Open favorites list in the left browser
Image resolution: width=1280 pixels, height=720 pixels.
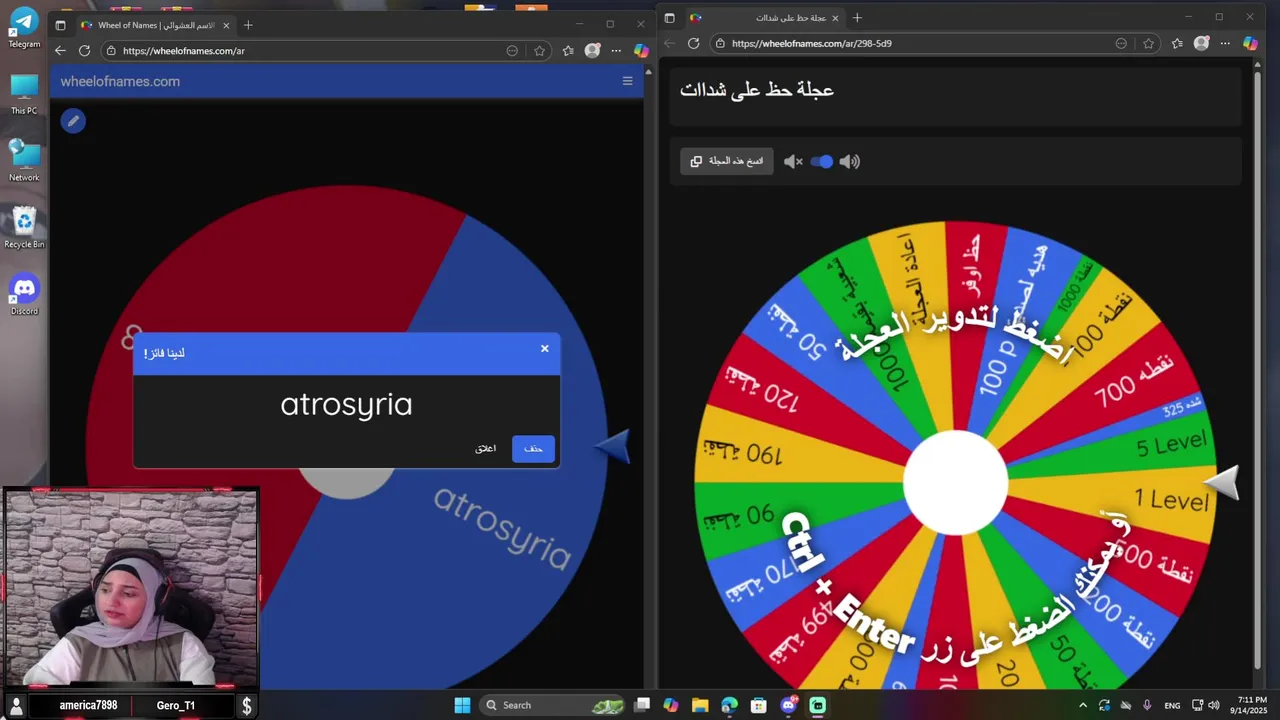tap(568, 51)
